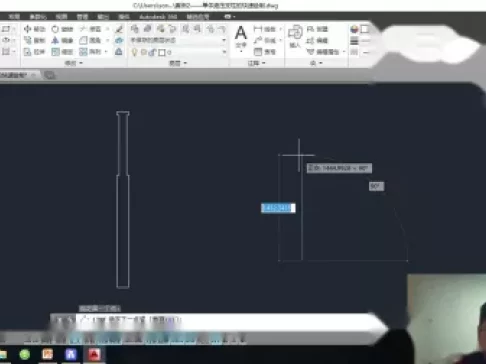This screenshot has width=486, height=364.
Task: Select the Rotate tool
Action: click(x=62, y=29)
